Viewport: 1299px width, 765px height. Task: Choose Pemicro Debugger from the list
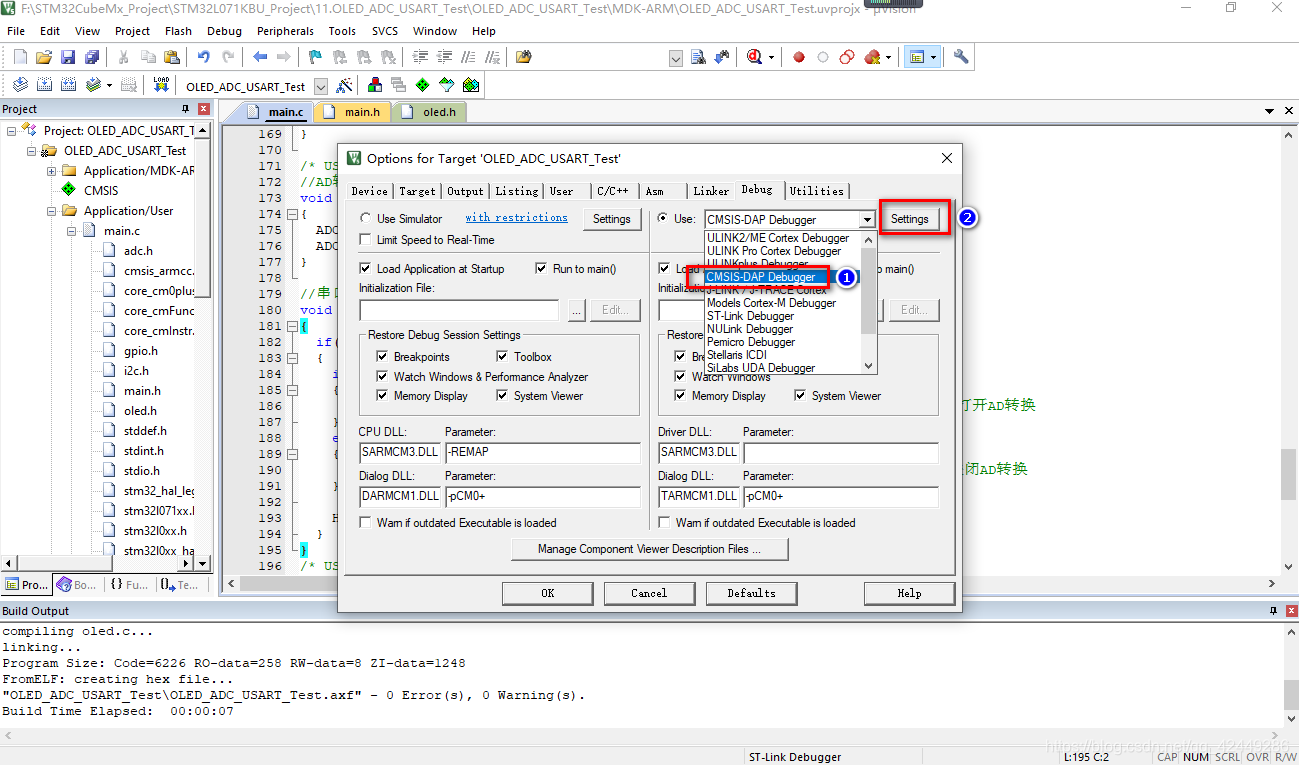point(751,342)
